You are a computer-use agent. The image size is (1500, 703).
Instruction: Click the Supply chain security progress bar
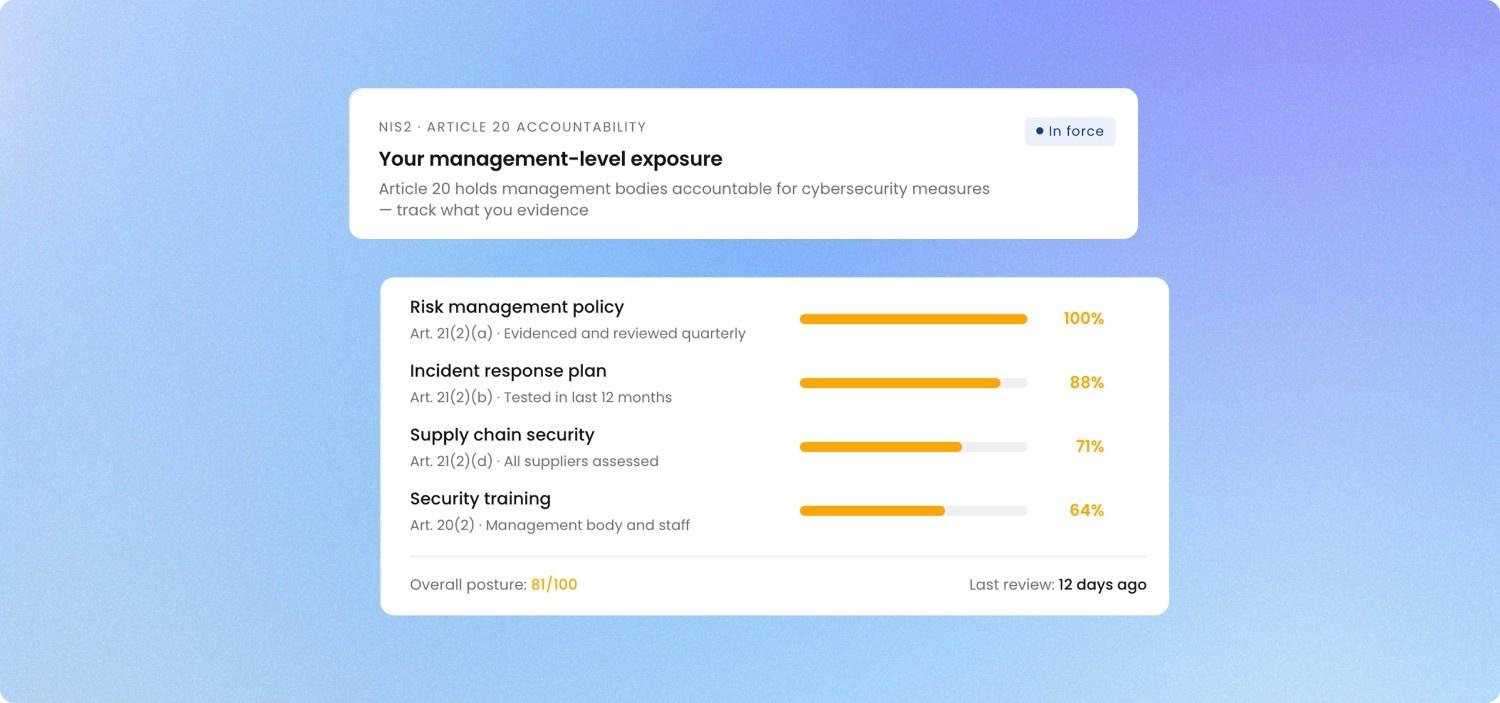tap(913, 447)
